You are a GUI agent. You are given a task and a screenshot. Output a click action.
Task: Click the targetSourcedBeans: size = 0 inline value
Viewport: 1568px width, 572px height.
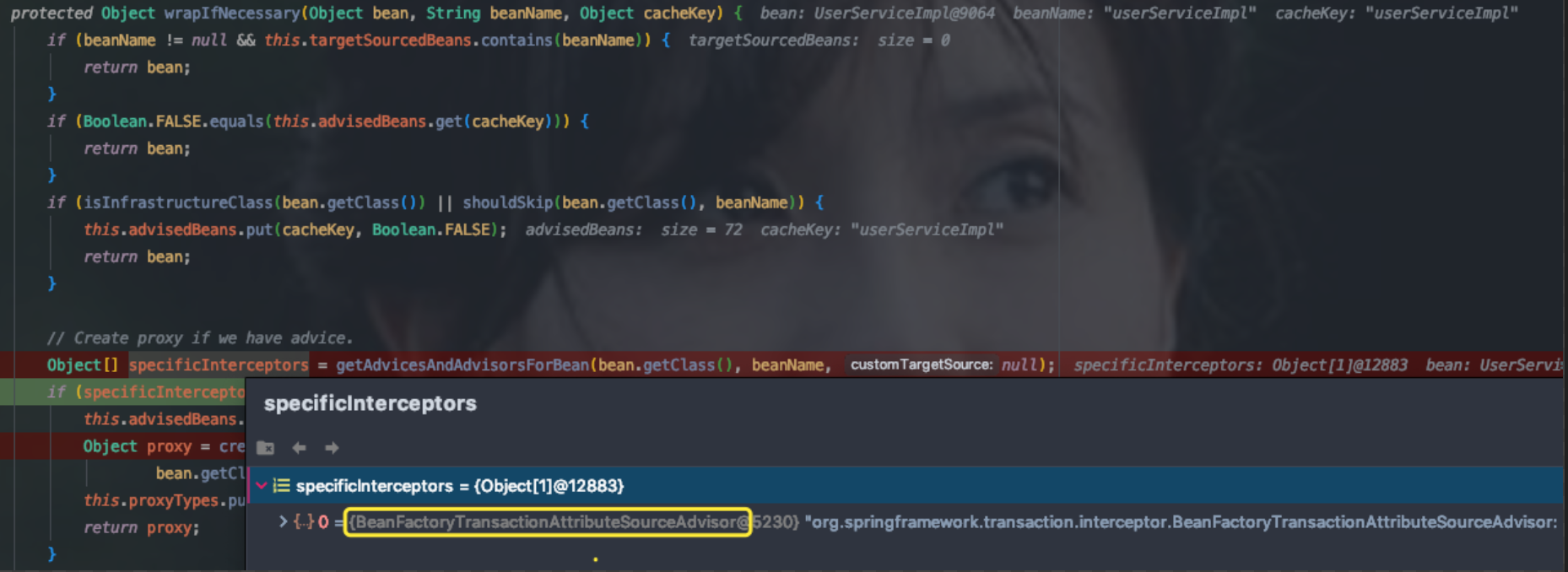[819, 40]
